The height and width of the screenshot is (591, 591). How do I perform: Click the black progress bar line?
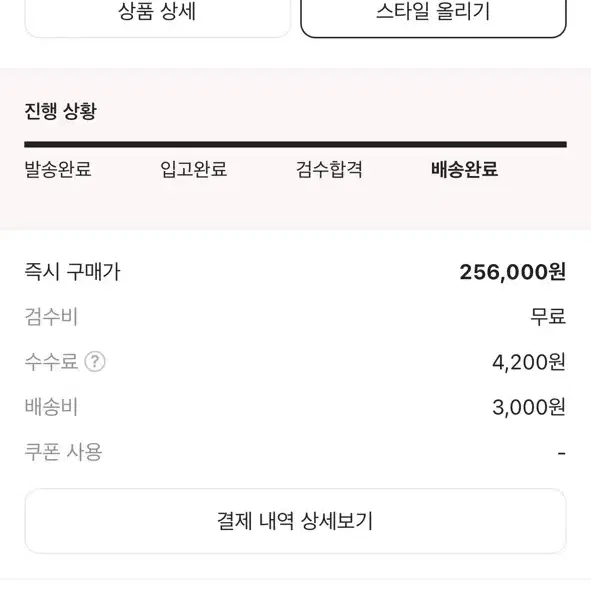click(296, 144)
